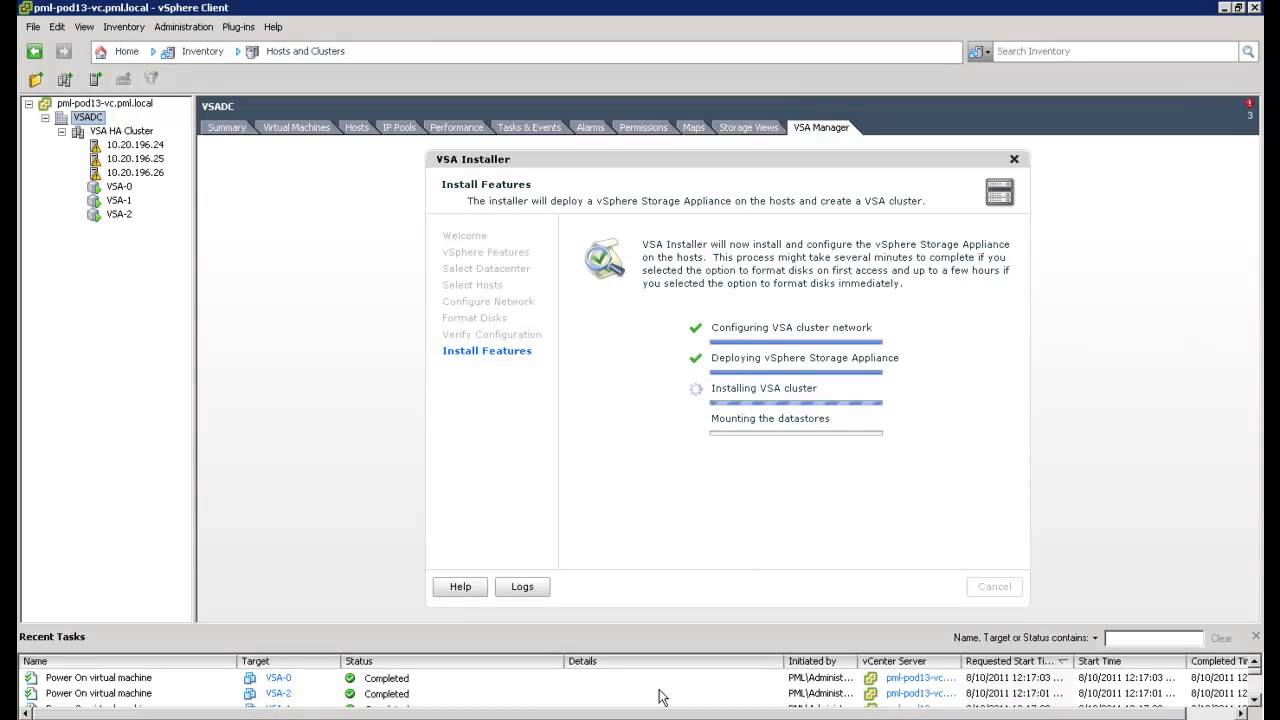1280x720 pixels.
Task: Close the Recent Tasks panel
Action: tap(1256, 636)
